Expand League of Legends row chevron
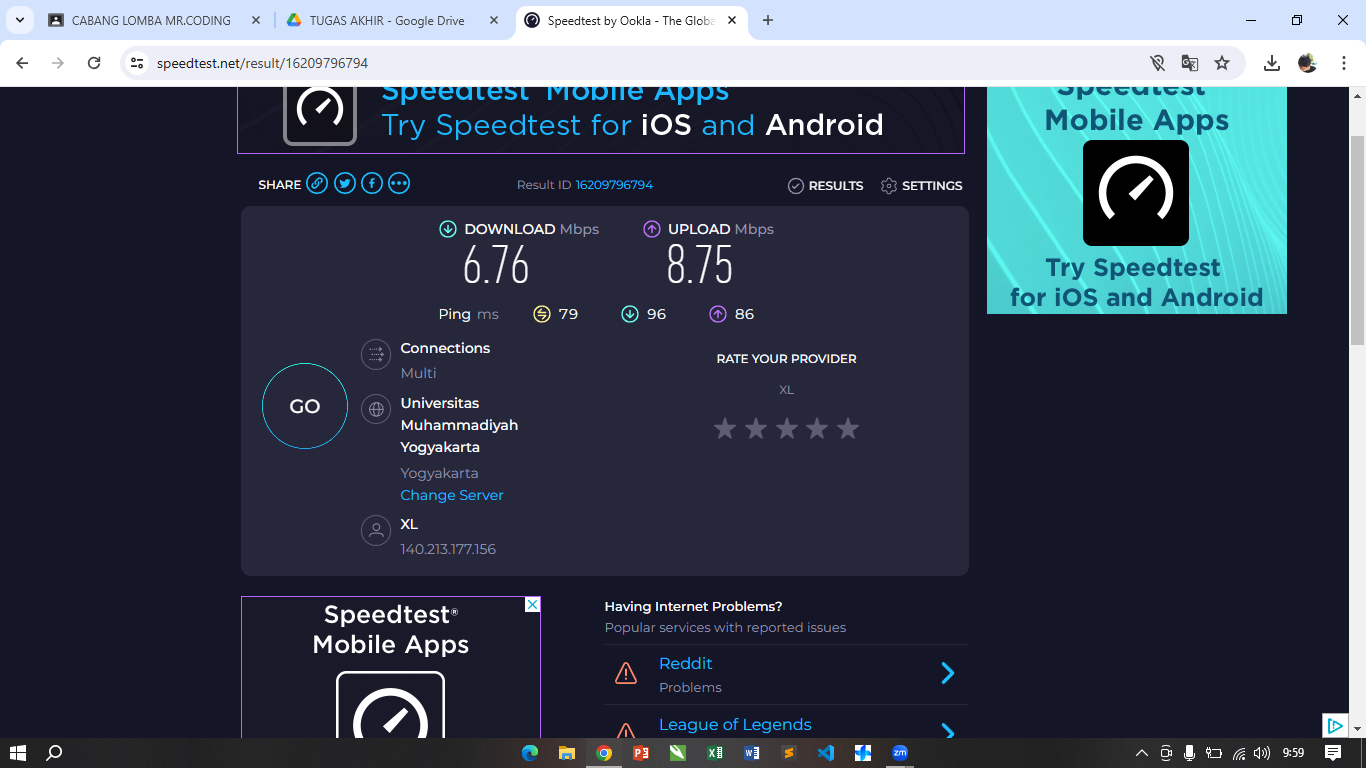1366x768 pixels. coord(948,732)
